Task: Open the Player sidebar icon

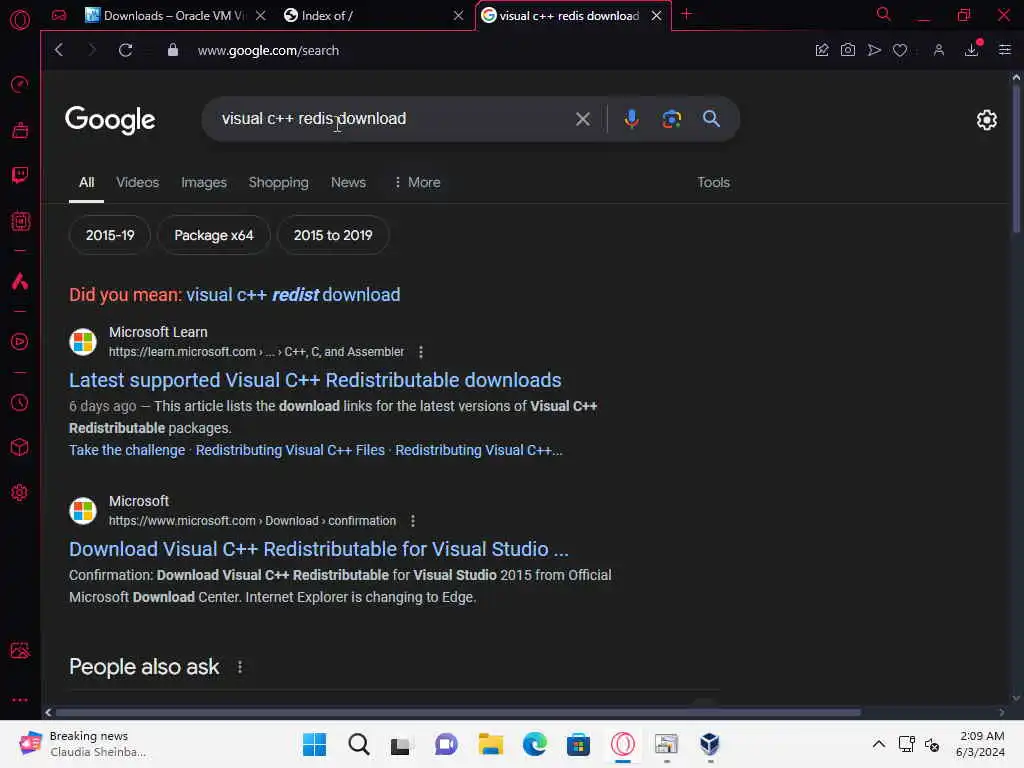Action: point(20,342)
